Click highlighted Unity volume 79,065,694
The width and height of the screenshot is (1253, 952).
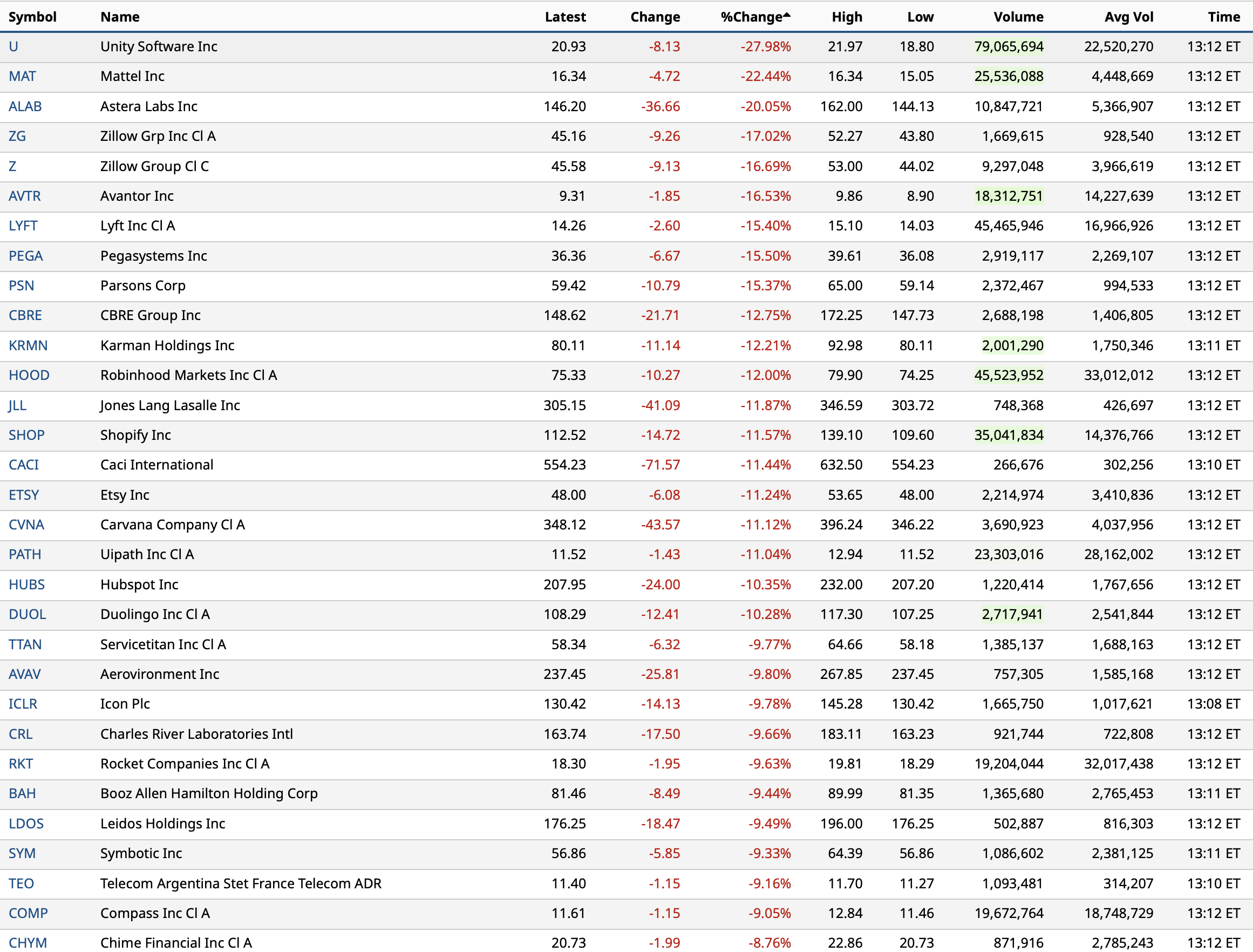(1009, 46)
